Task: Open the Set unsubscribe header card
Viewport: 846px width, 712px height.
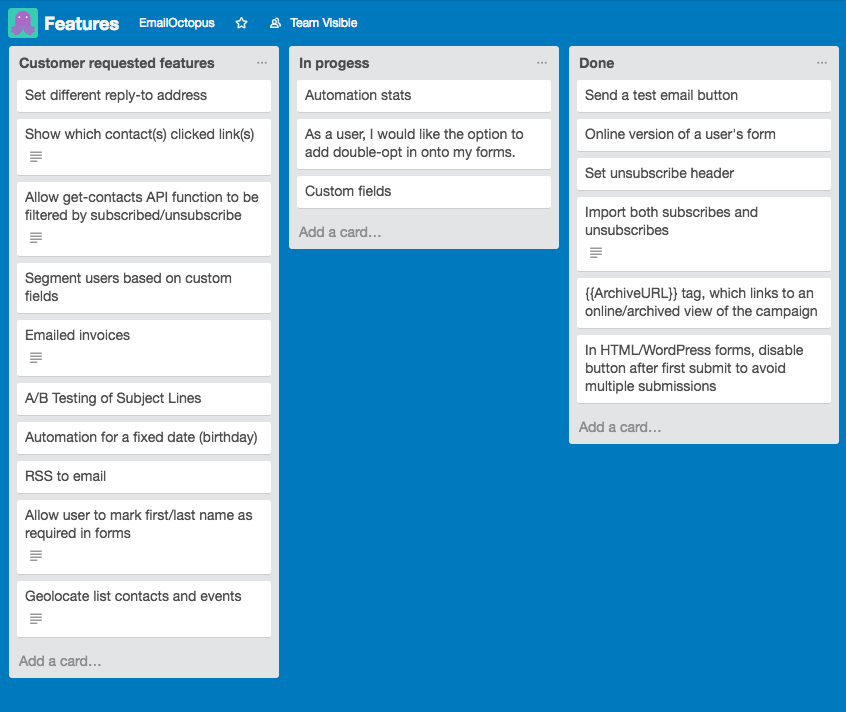Action: pyautogui.click(x=703, y=173)
